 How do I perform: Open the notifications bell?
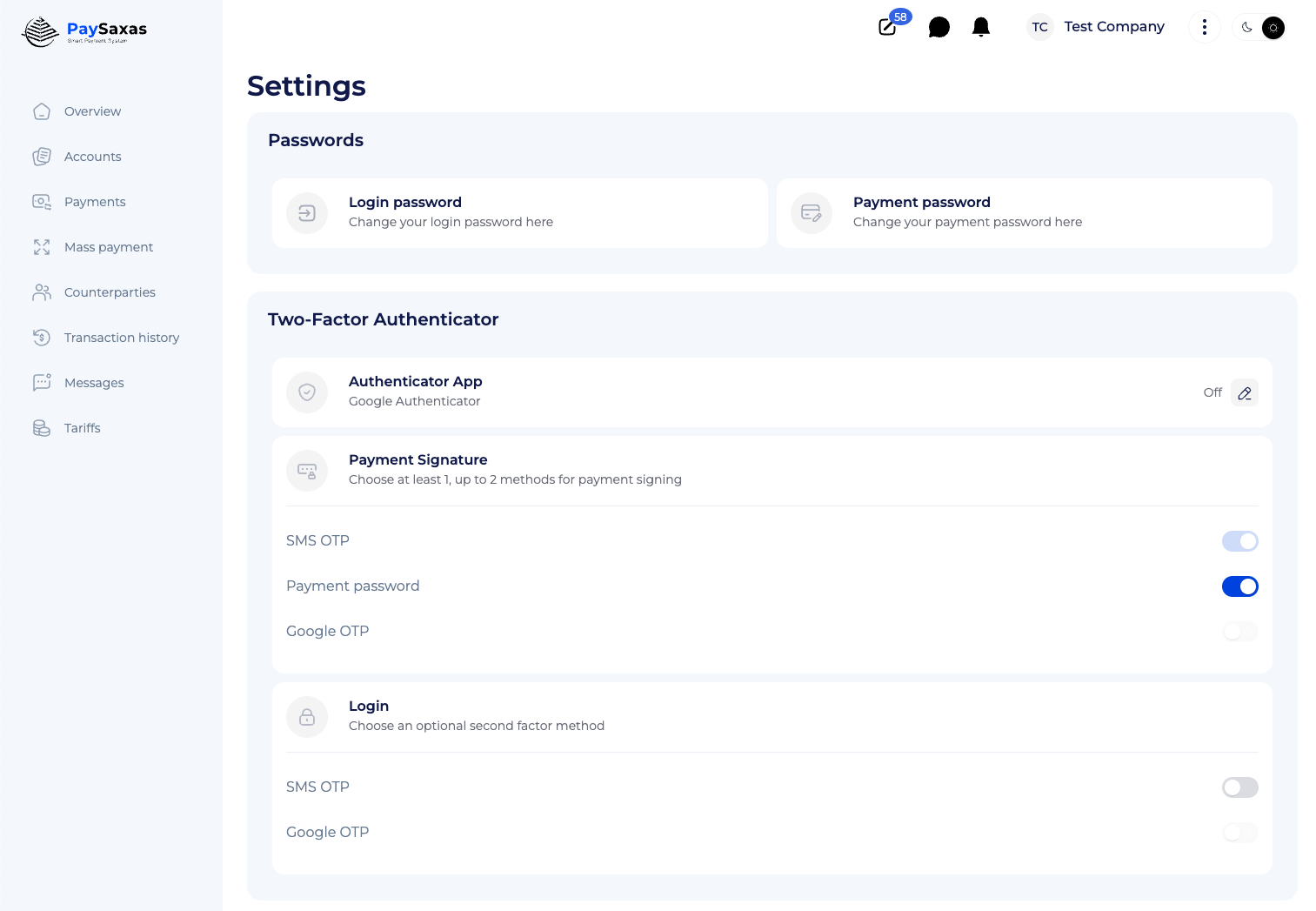click(980, 28)
